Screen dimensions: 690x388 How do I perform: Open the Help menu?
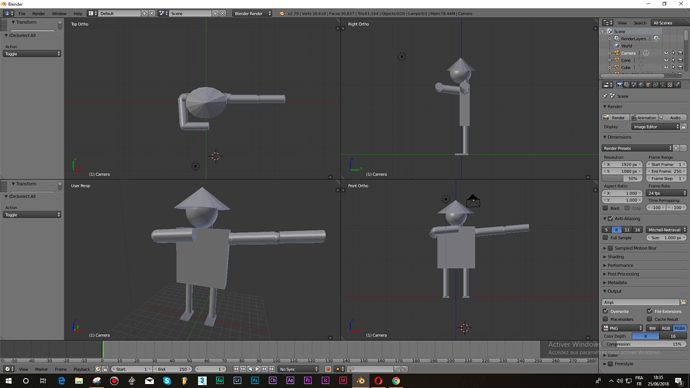point(77,14)
